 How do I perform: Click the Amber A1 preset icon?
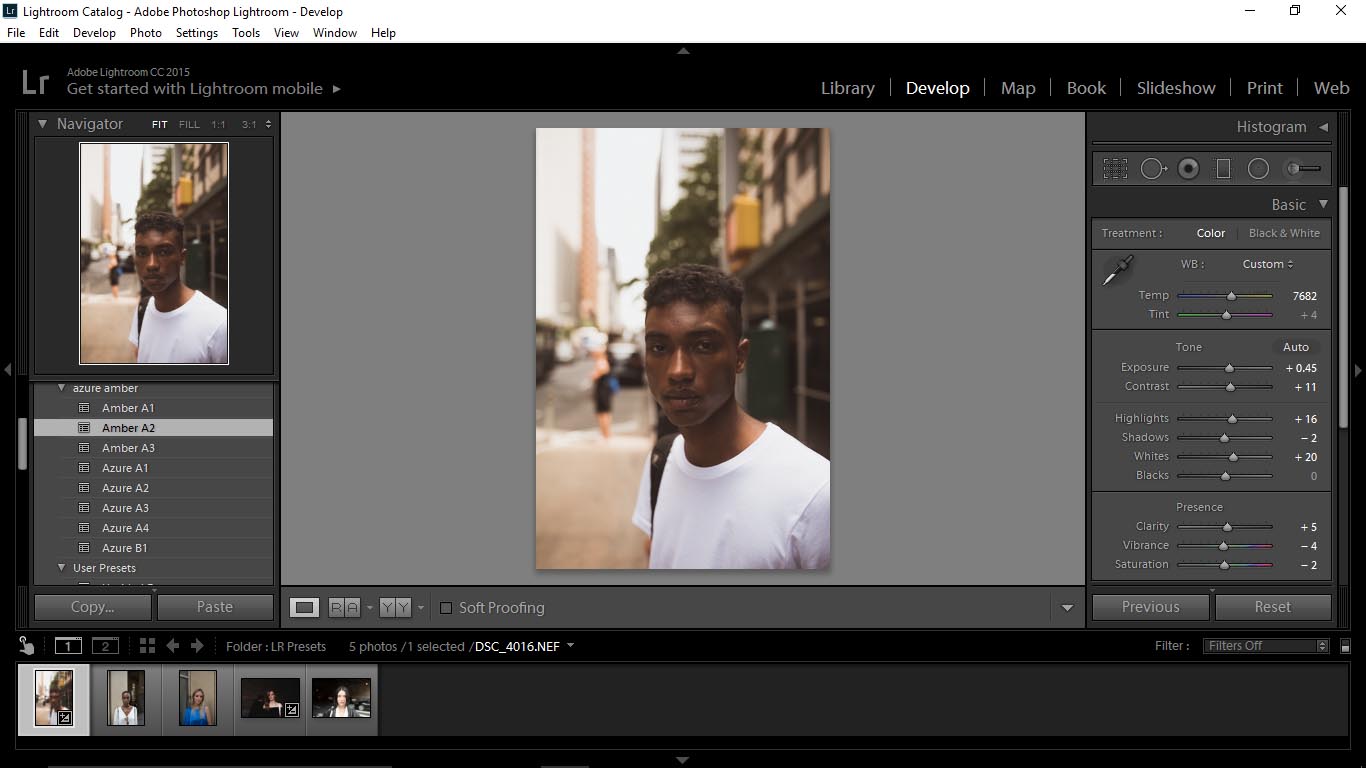pos(84,408)
